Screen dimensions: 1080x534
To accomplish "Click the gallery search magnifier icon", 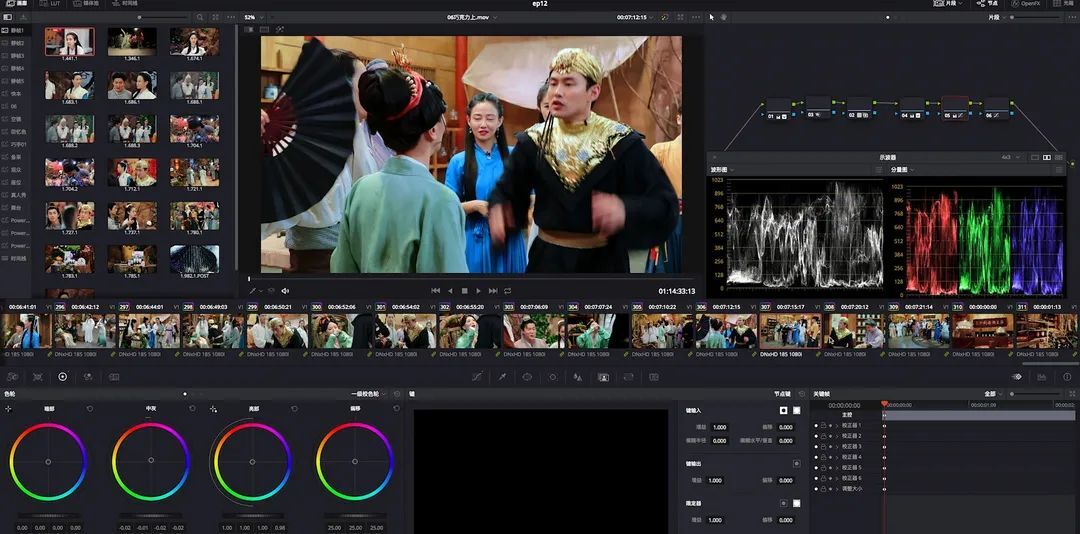I will point(200,17).
